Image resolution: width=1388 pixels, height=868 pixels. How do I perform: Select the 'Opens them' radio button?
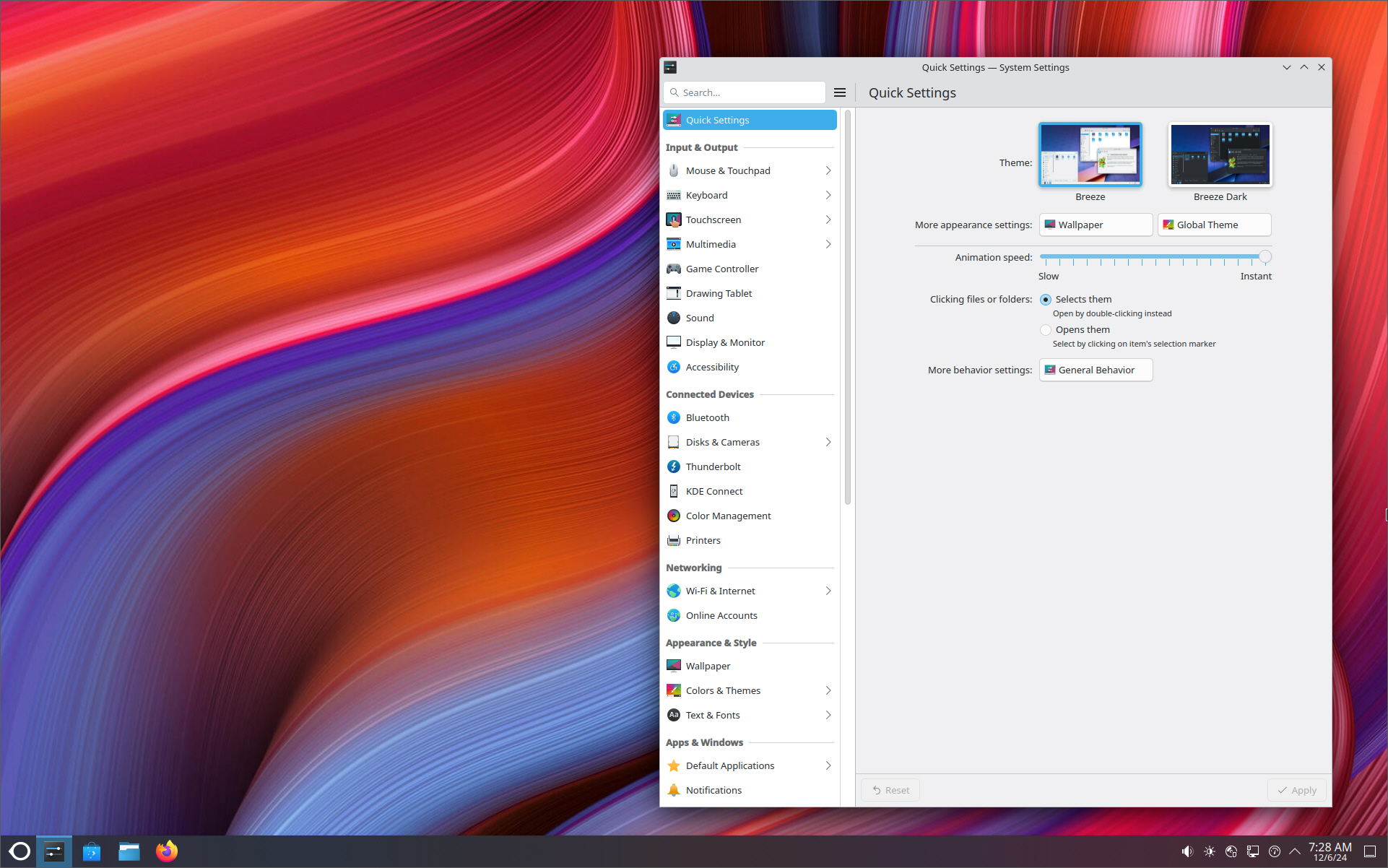click(x=1045, y=329)
